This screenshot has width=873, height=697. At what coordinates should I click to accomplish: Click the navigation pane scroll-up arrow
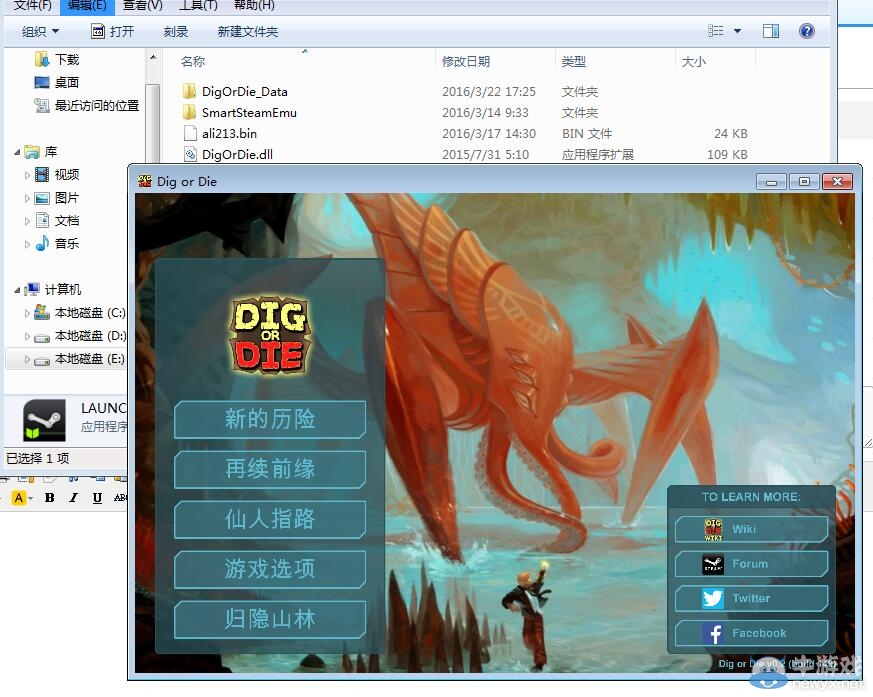(153, 57)
